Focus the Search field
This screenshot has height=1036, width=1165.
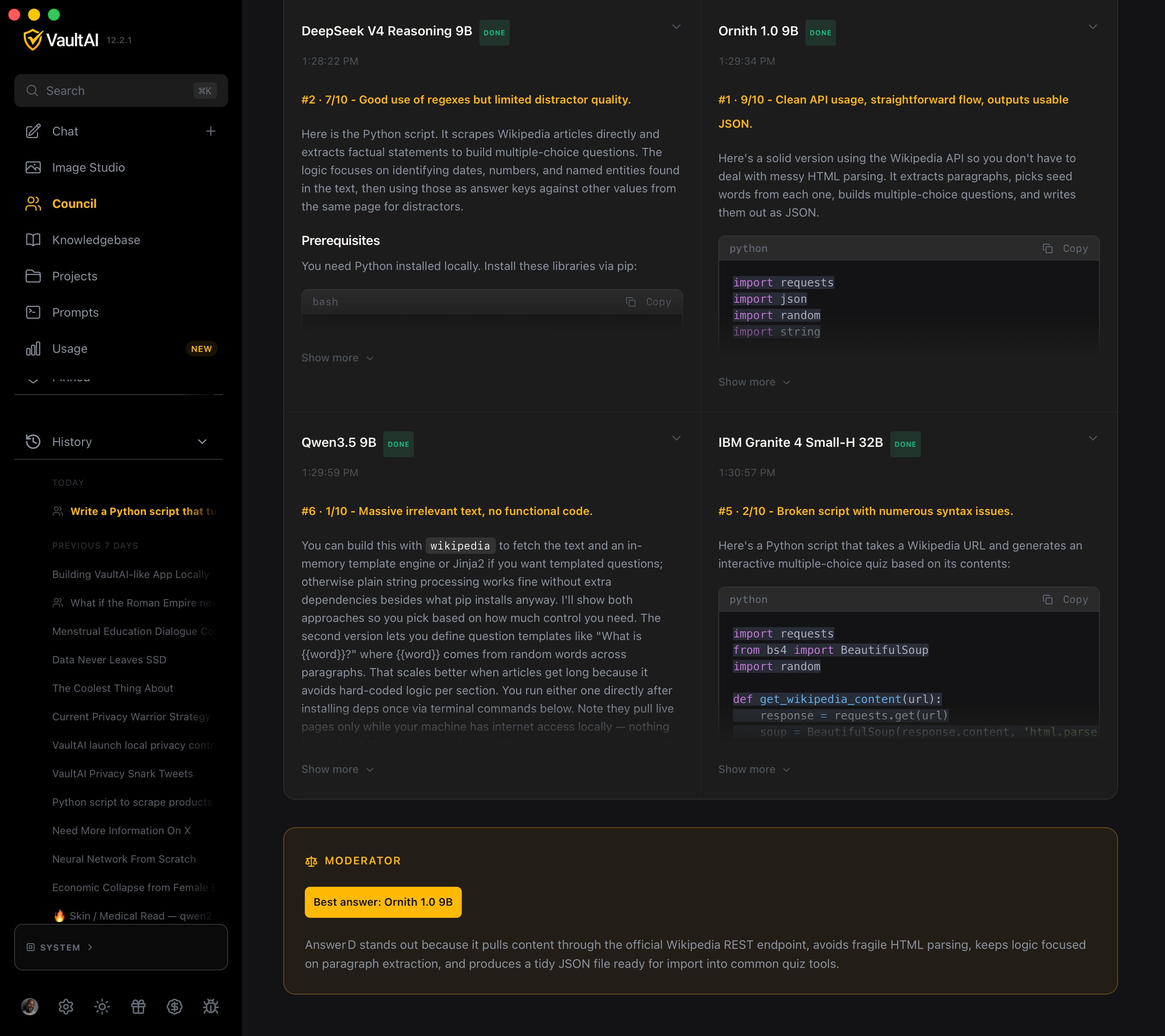pyautogui.click(x=121, y=91)
